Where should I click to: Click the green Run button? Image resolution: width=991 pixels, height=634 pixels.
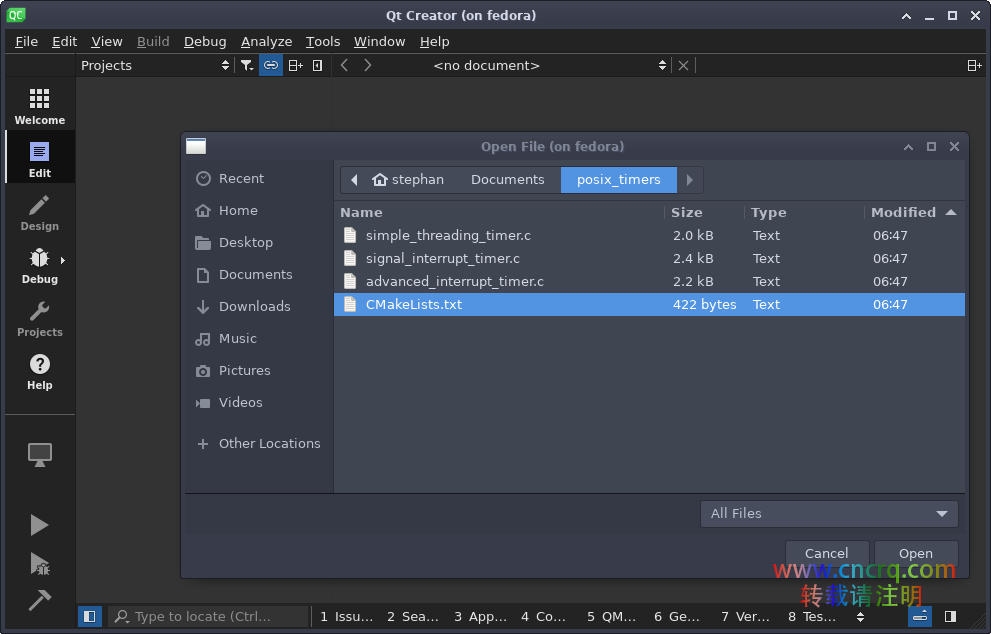[x=39, y=525]
